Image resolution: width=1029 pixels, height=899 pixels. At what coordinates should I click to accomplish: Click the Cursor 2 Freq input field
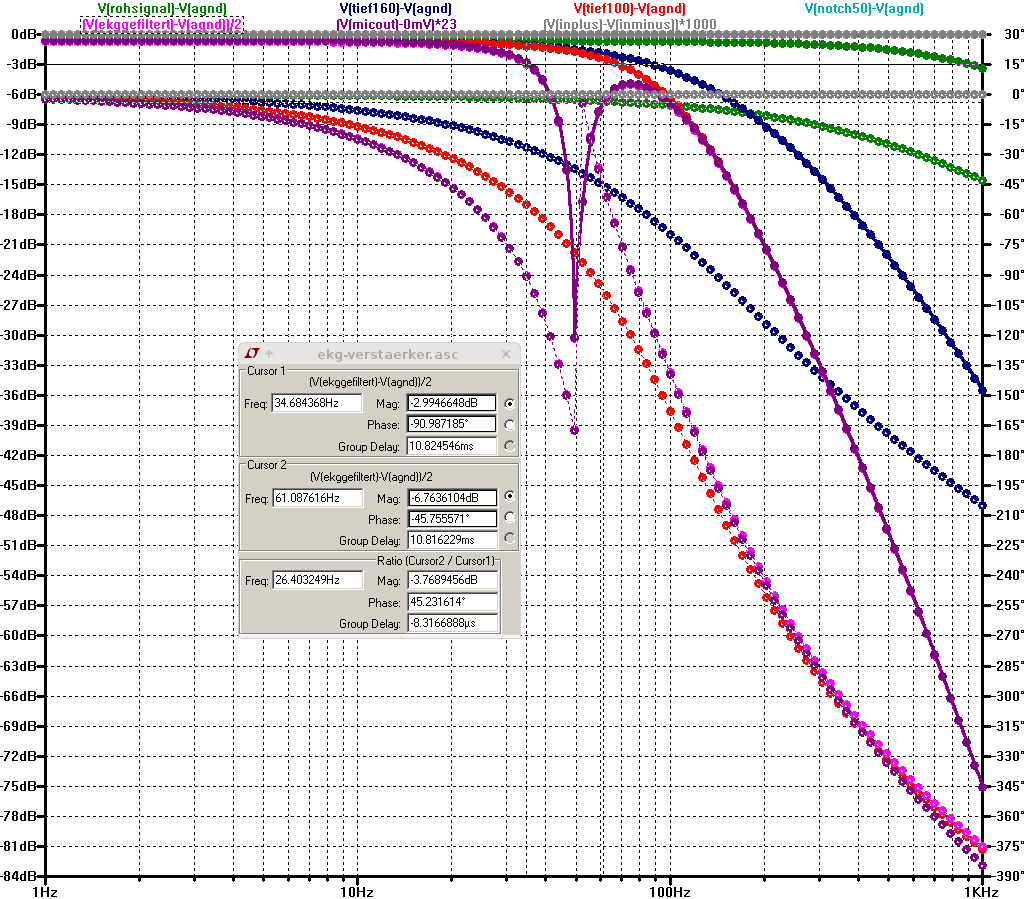pos(317,497)
